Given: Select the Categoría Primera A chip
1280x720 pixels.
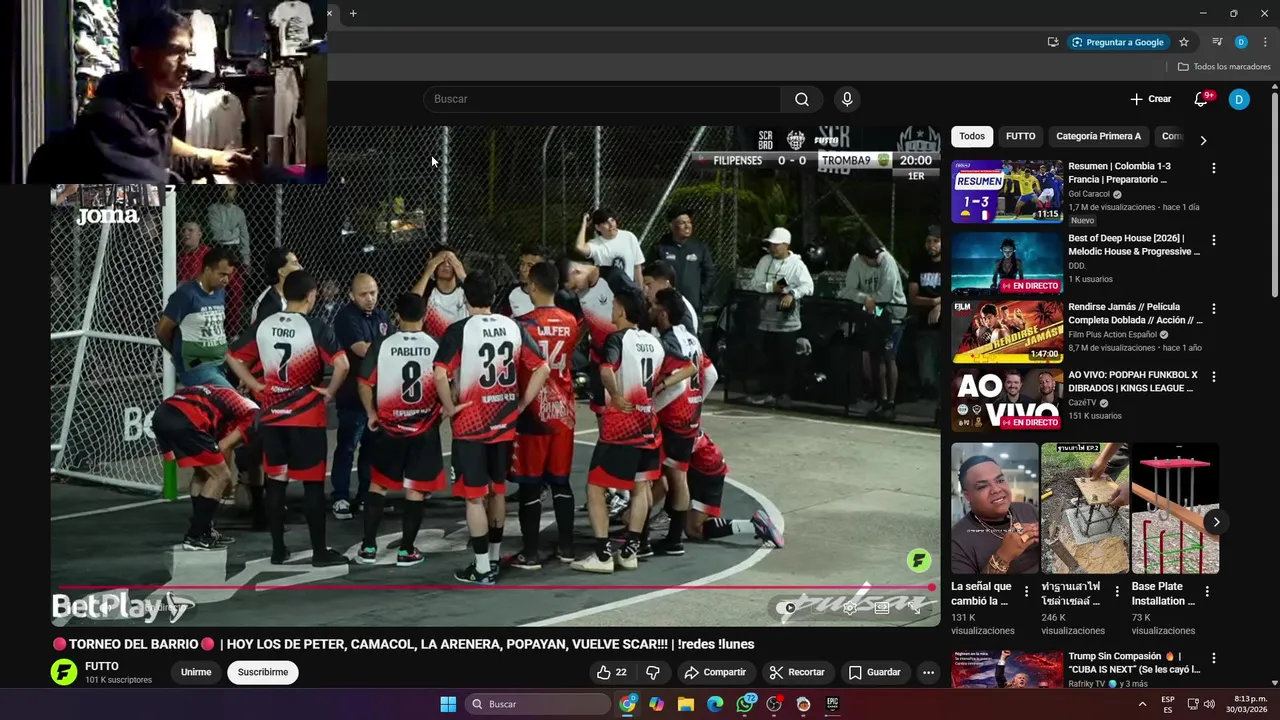Looking at the screenshot, I should pyautogui.click(x=1098, y=136).
